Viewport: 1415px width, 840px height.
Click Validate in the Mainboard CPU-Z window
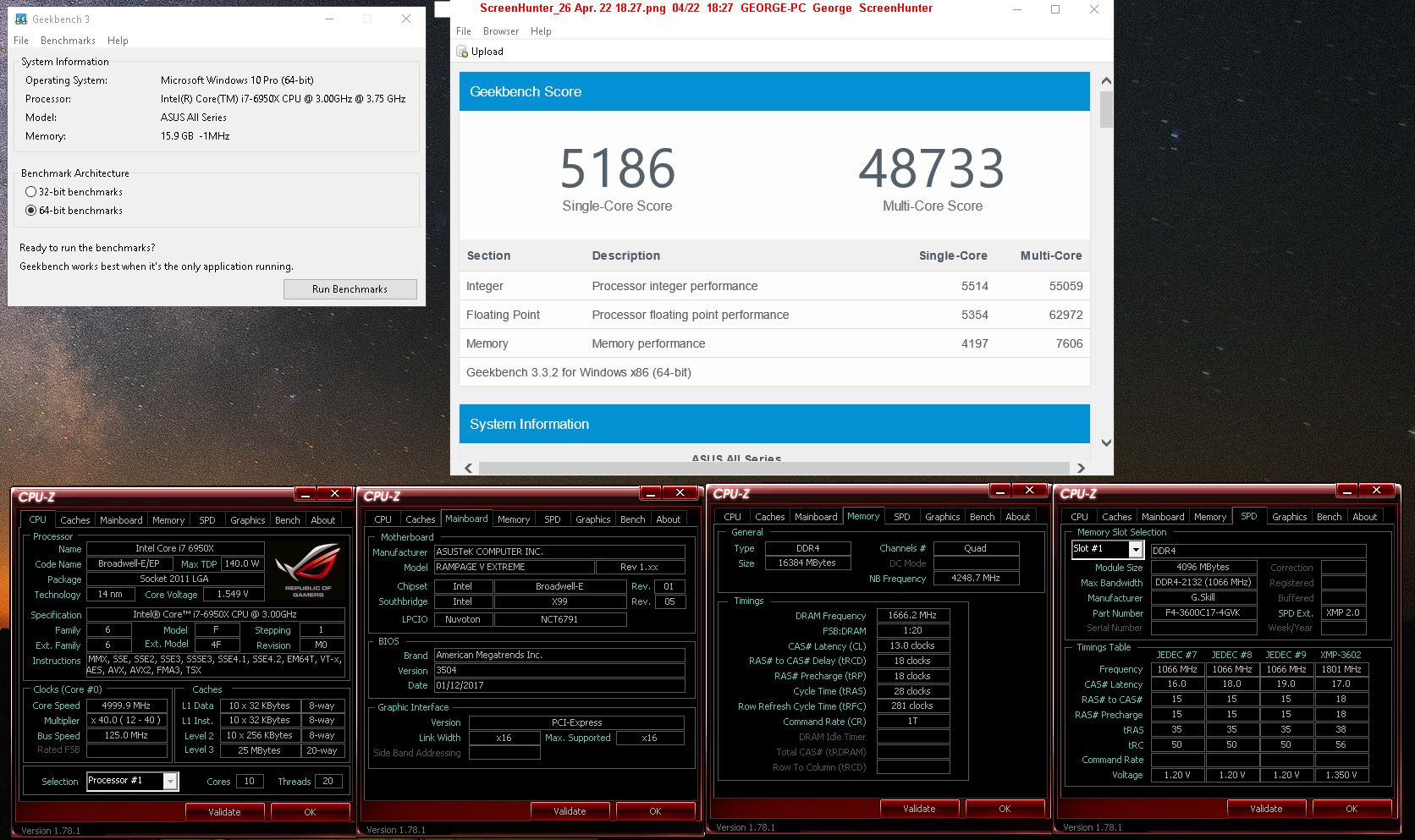click(x=570, y=811)
